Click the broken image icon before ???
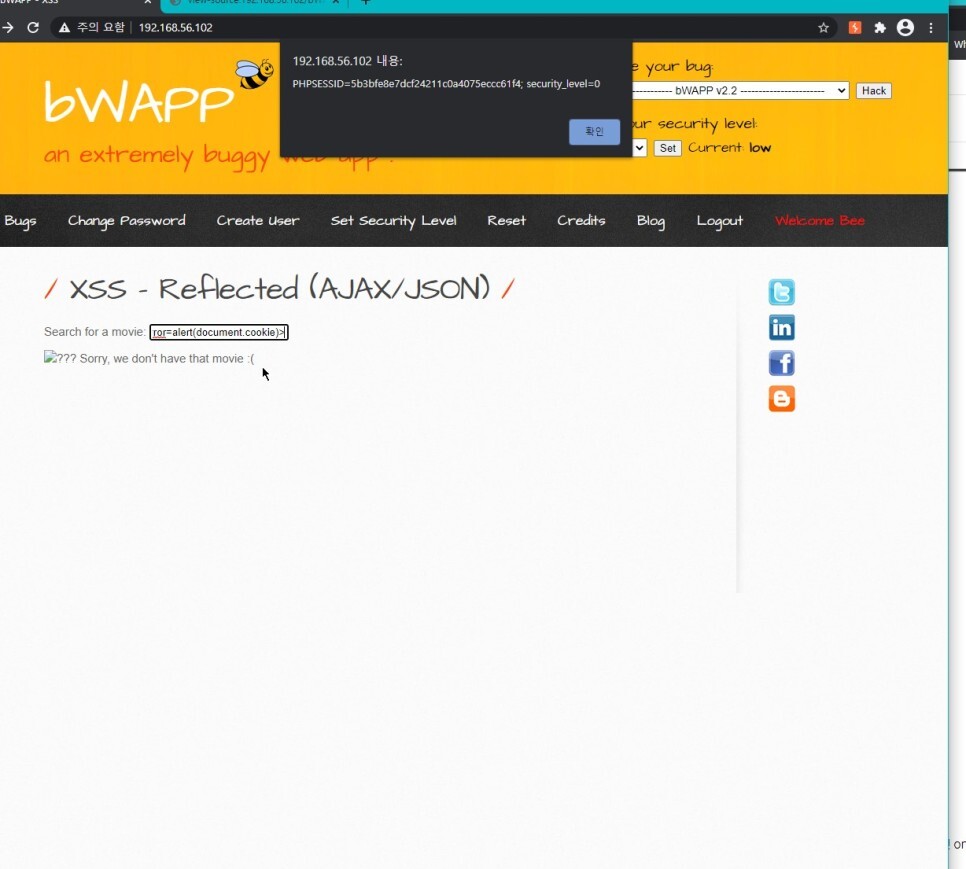The width and height of the screenshot is (966, 869). click(50, 357)
